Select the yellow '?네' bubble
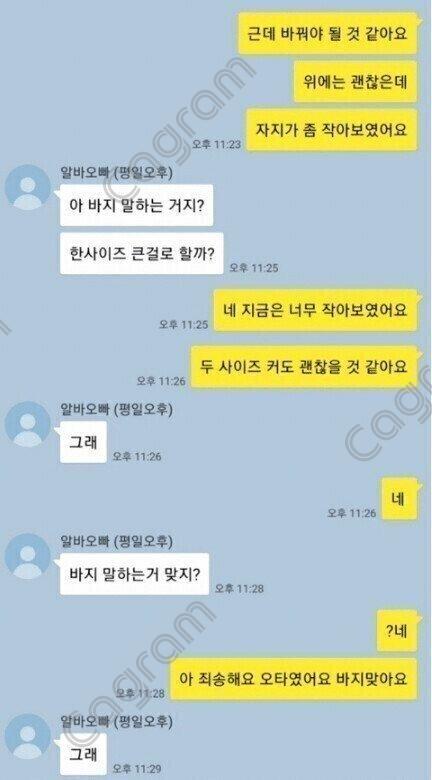This screenshot has height=780, width=432. coord(397,631)
